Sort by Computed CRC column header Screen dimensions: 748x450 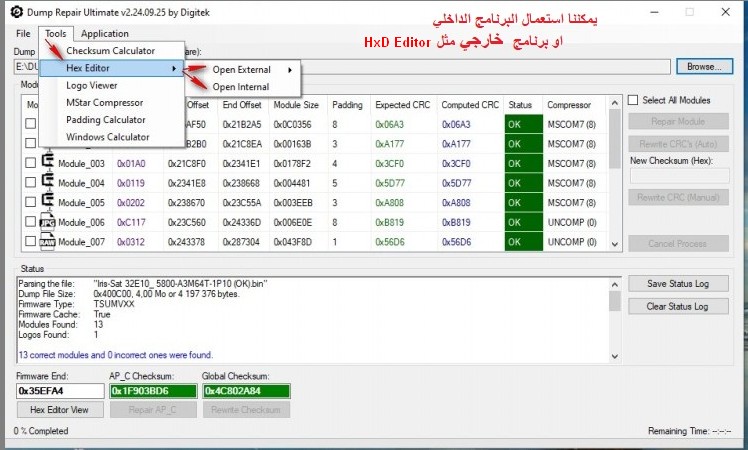point(470,105)
